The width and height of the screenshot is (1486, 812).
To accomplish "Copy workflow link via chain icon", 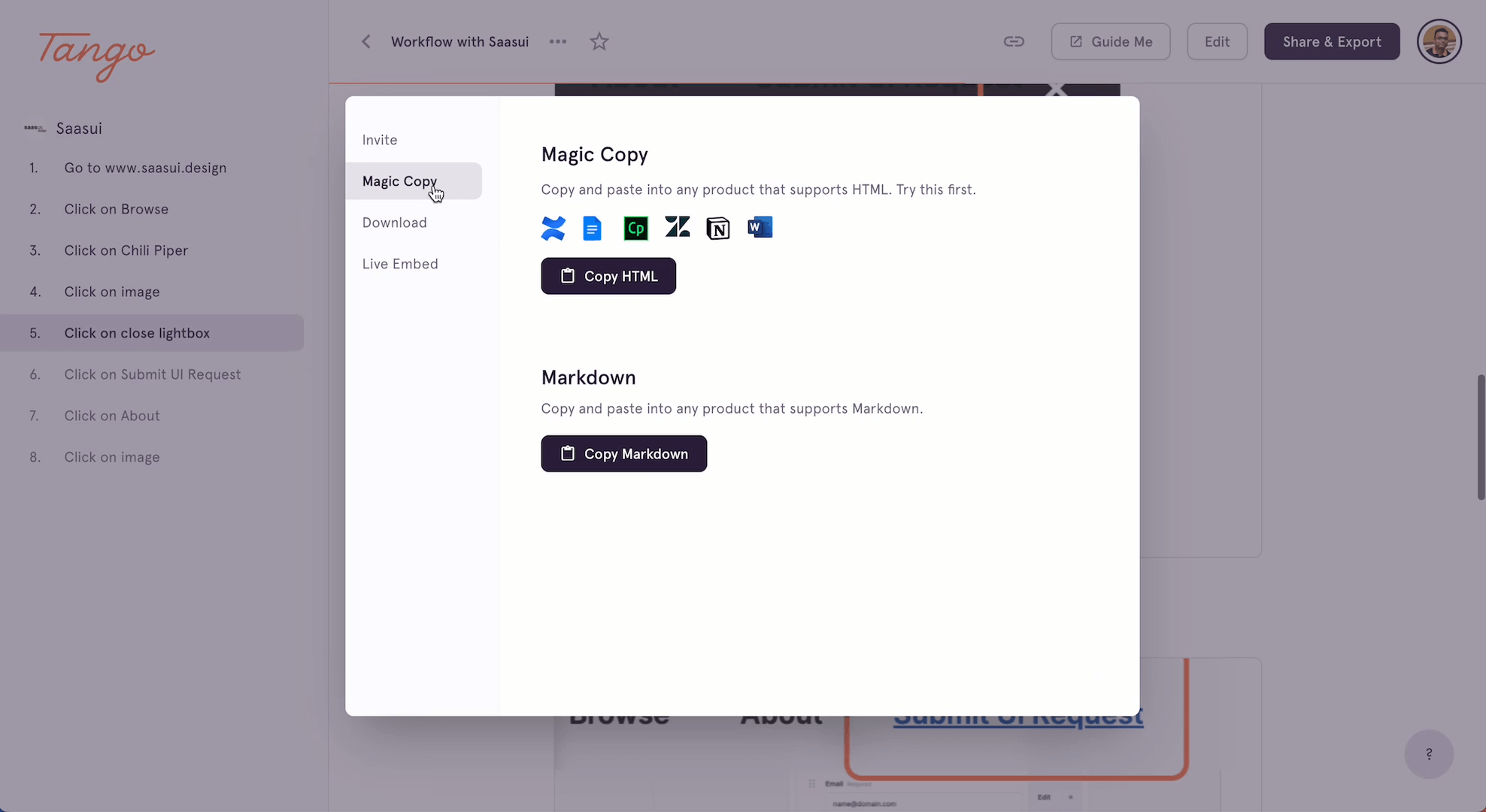I will pos(1014,42).
